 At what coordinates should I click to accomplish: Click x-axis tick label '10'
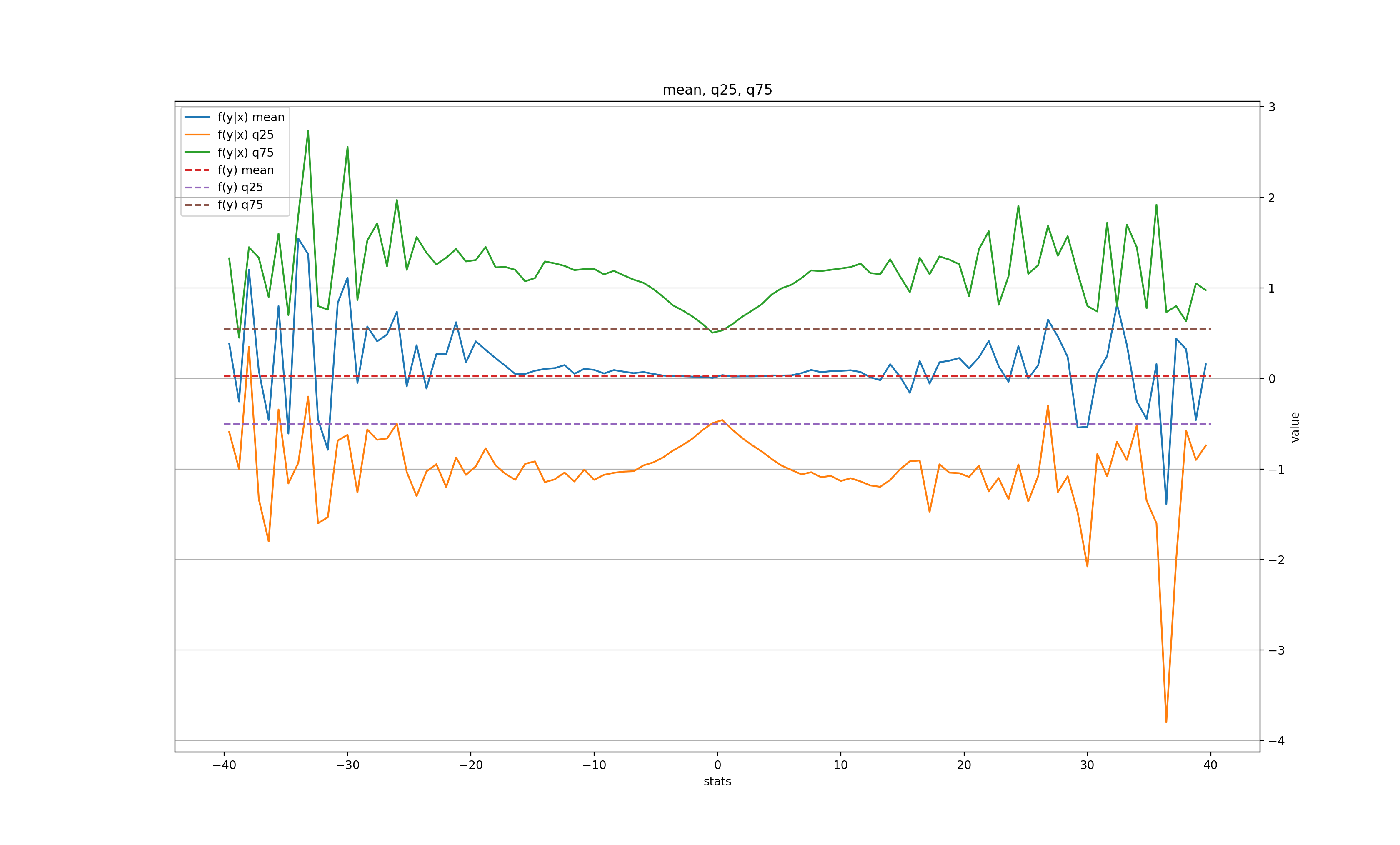tap(841, 765)
